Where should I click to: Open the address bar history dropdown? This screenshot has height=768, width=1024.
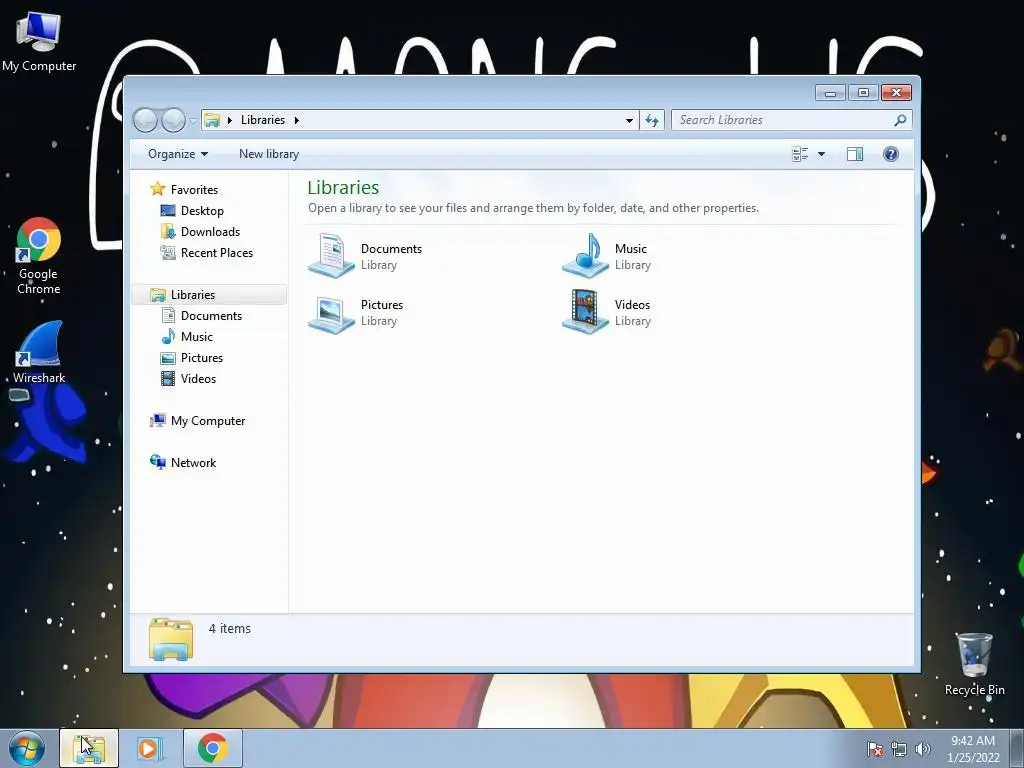(x=629, y=120)
